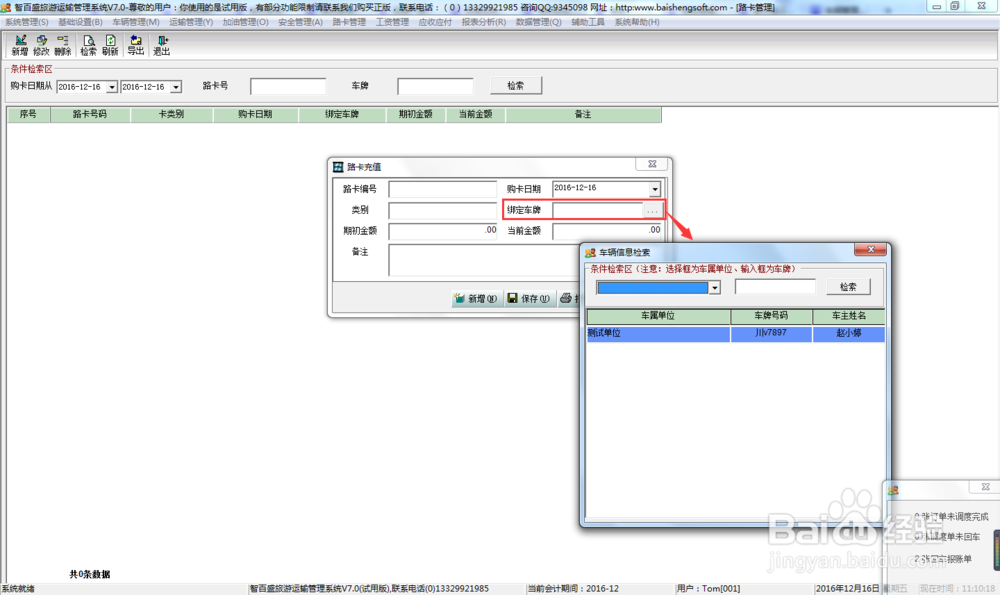Click the 当前金额 column header in main table

pos(475,115)
